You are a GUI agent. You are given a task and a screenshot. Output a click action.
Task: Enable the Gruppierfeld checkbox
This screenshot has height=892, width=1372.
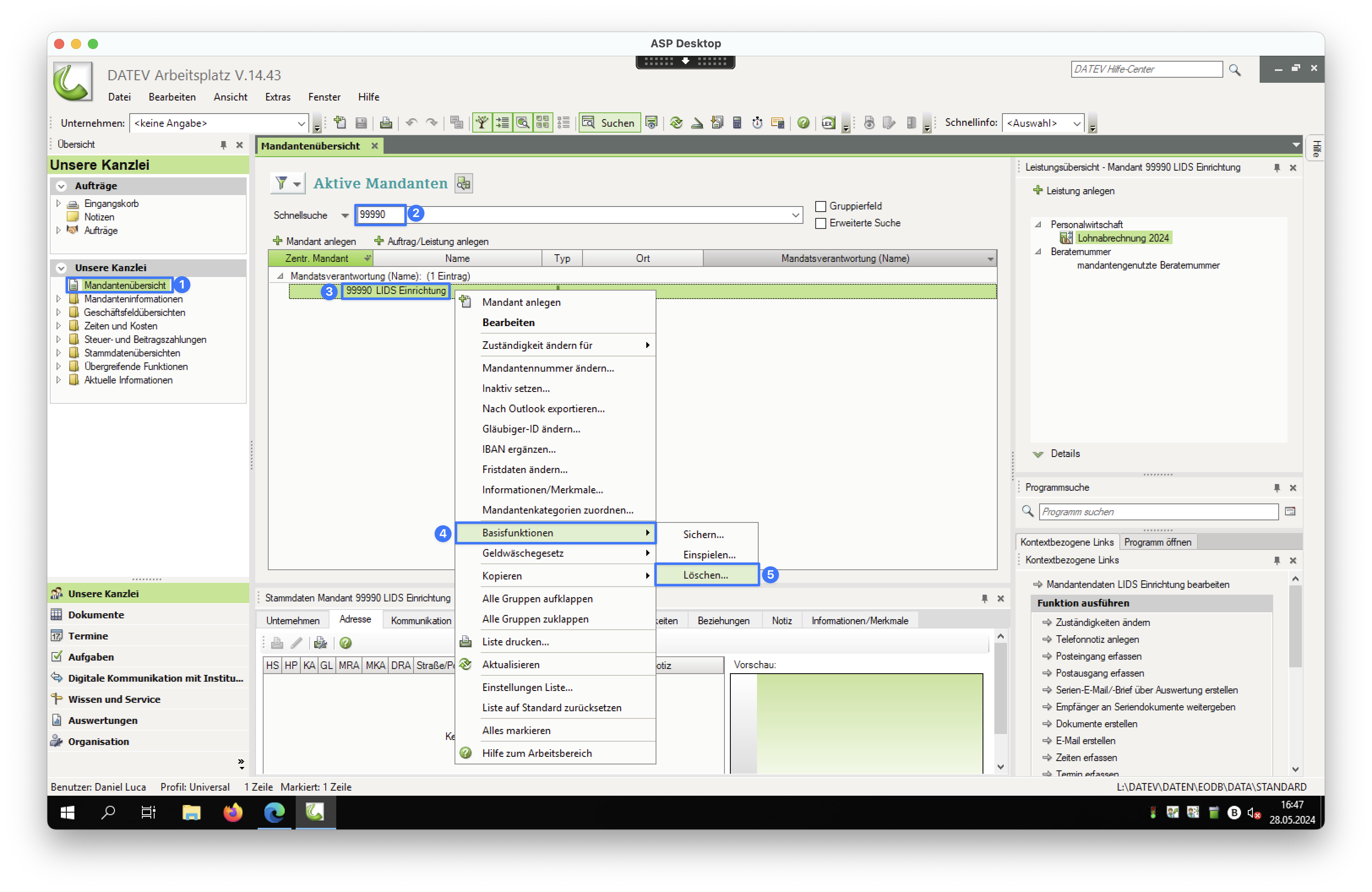pos(820,206)
